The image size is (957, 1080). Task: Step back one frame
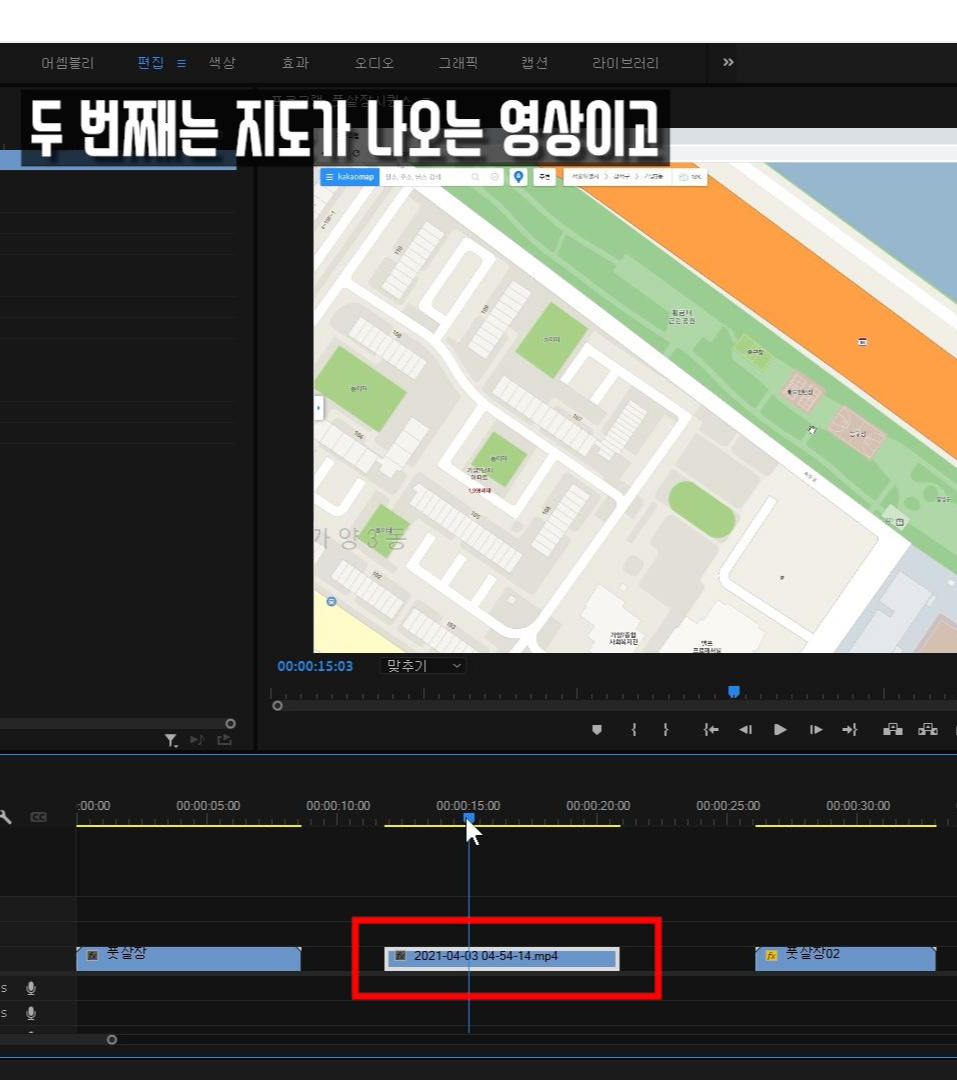click(x=745, y=729)
